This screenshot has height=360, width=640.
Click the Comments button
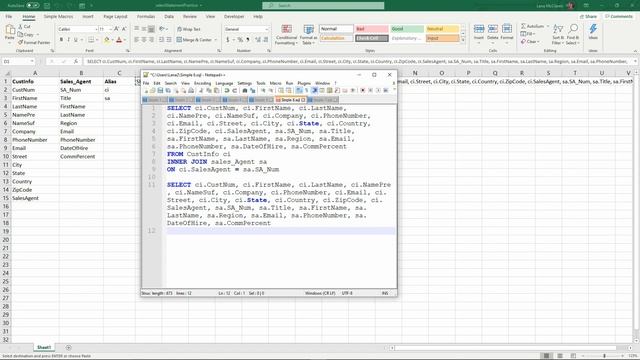(x=619, y=17)
